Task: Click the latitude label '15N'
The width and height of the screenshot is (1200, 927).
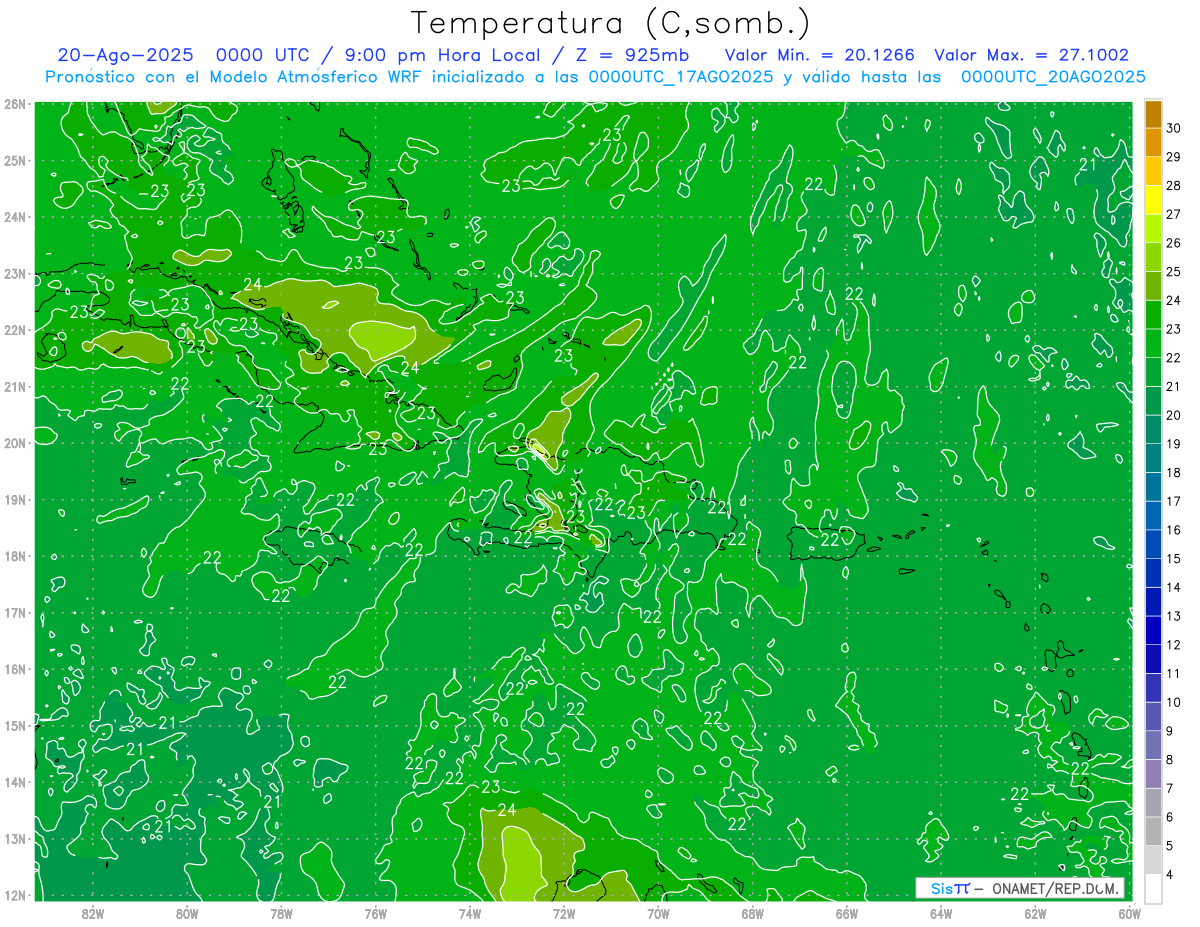Action: (x=14, y=725)
